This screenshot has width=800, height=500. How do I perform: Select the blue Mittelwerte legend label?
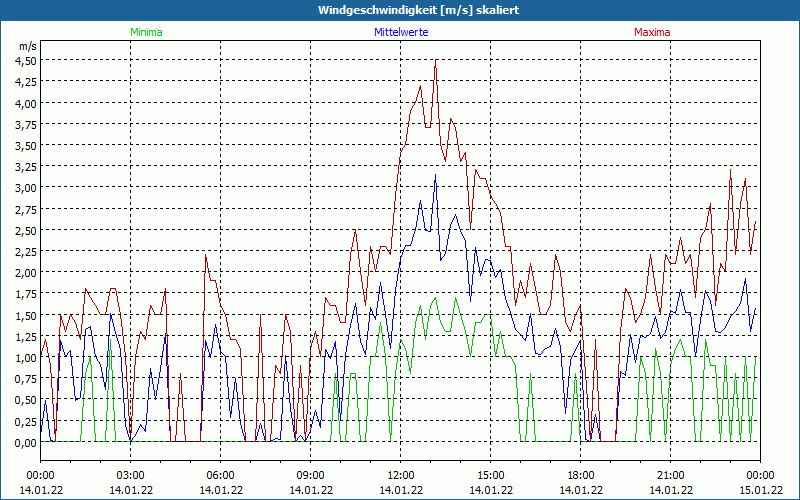[x=400, y=32]
